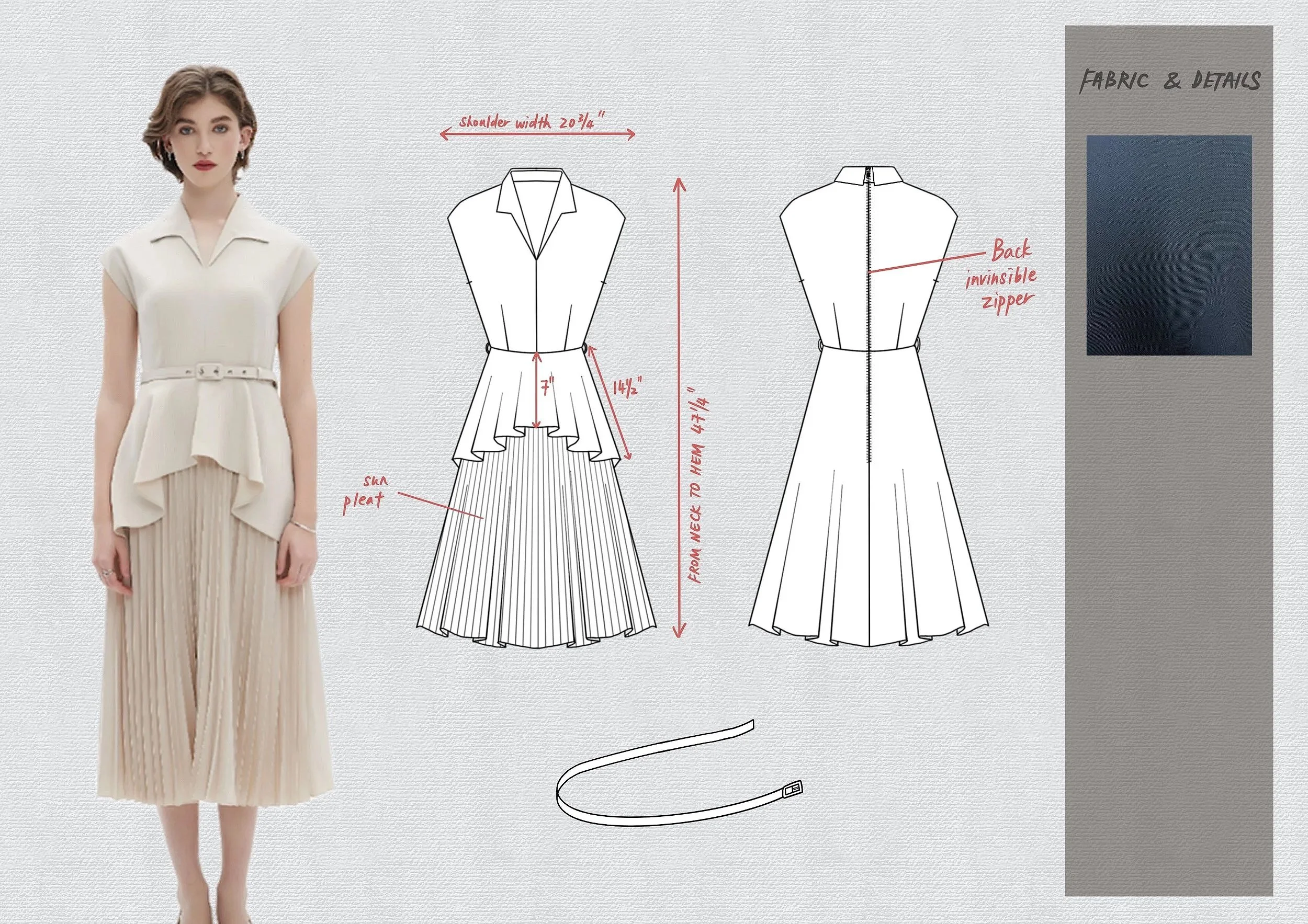Click the gray fabric details panel
The image size is (1308, 924).
pos(1168,626)
